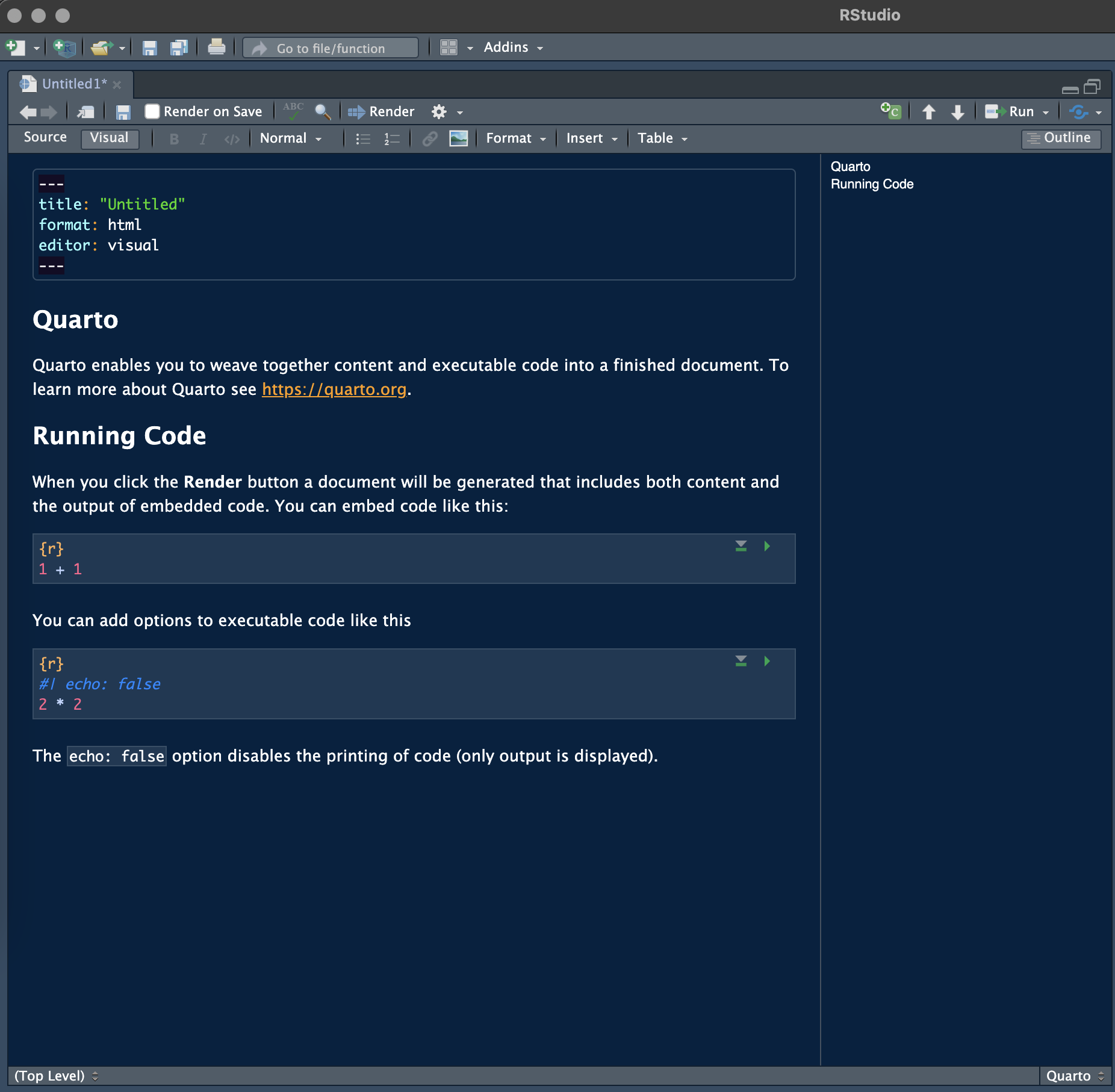1115x1092 pixels.
Task: Go to previous section up arrow
Action: tap(928, 112)
